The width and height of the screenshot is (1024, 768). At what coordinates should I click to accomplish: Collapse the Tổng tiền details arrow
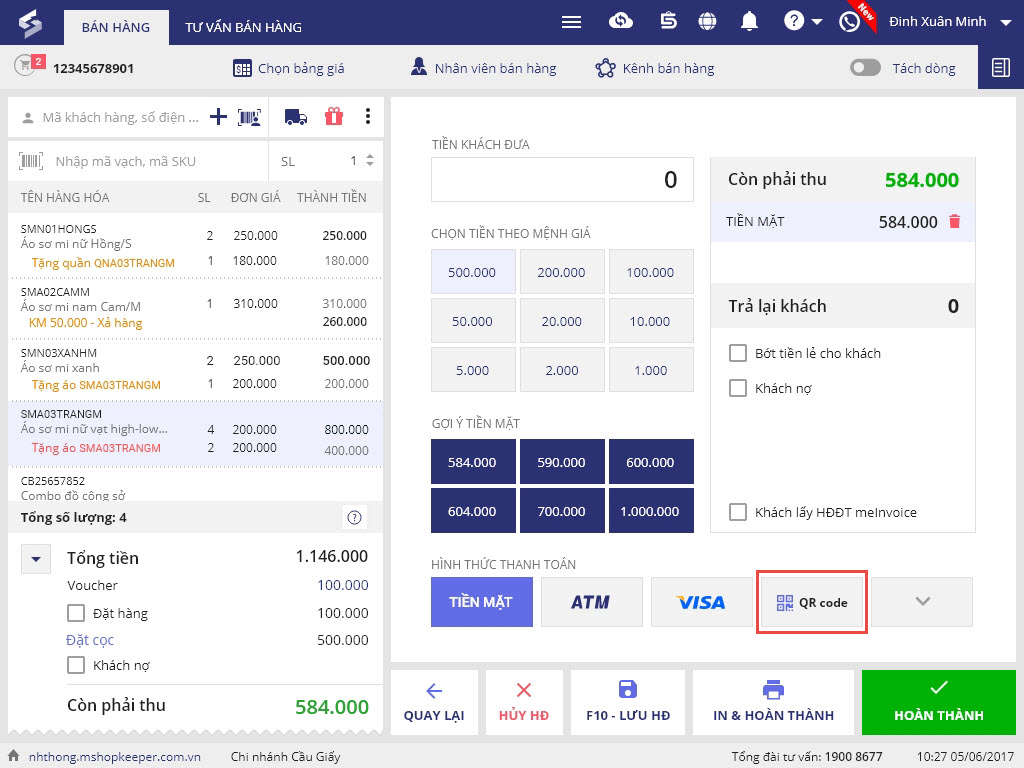[x=36, y=559]
